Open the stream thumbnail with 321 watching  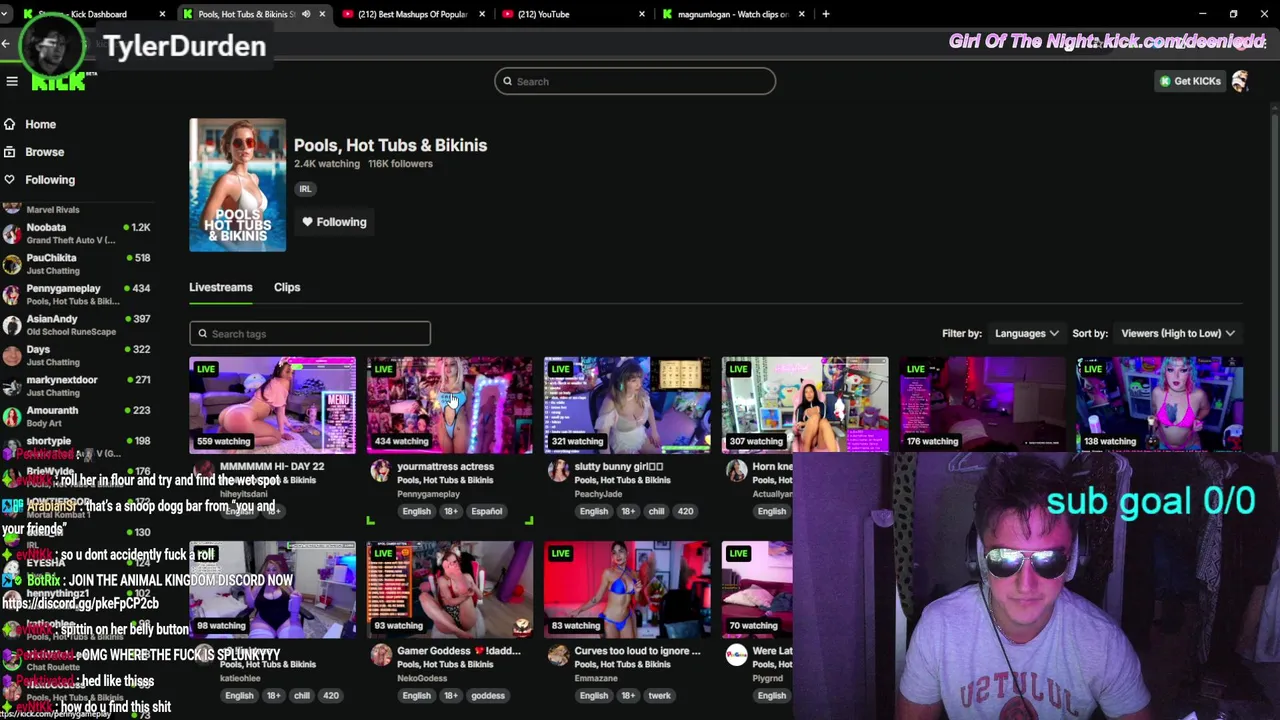coord(627,404)
